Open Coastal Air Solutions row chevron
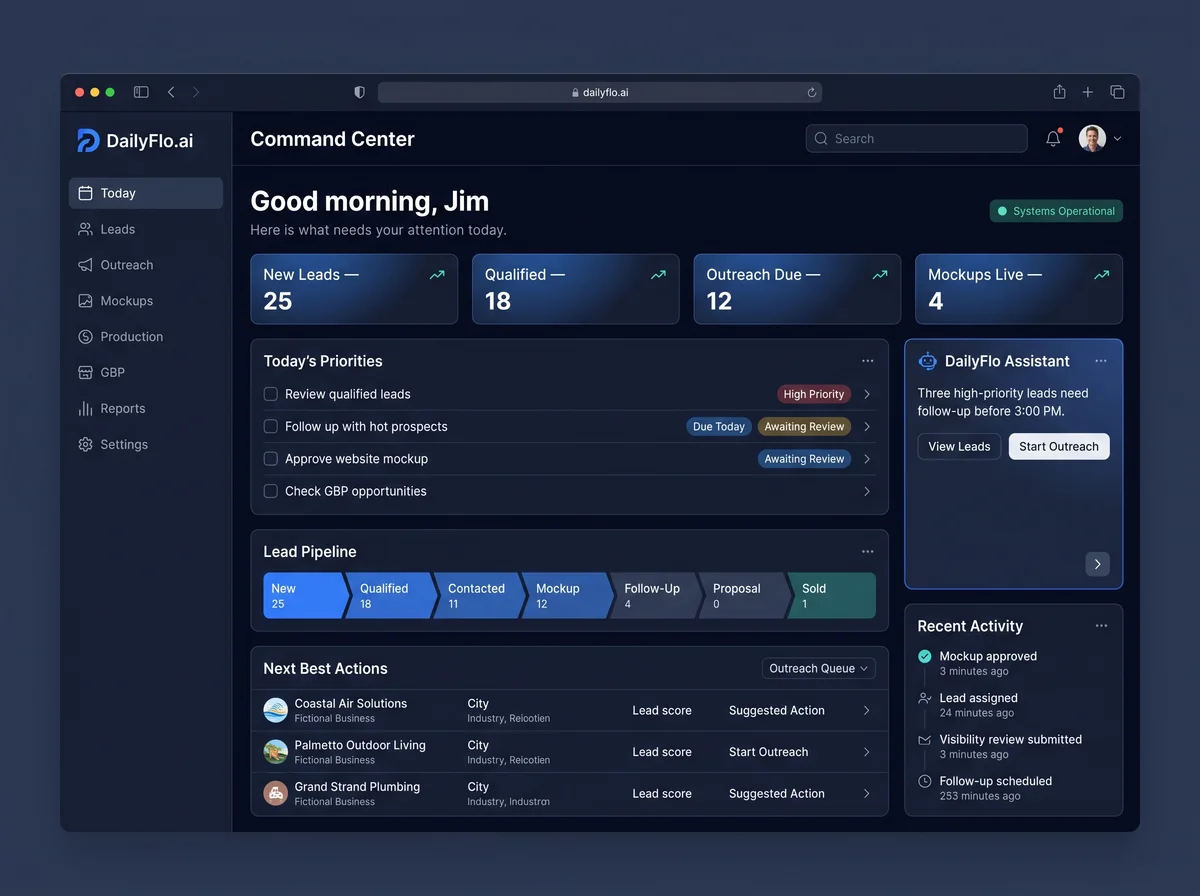The image size is (1200, 896). 867,711
